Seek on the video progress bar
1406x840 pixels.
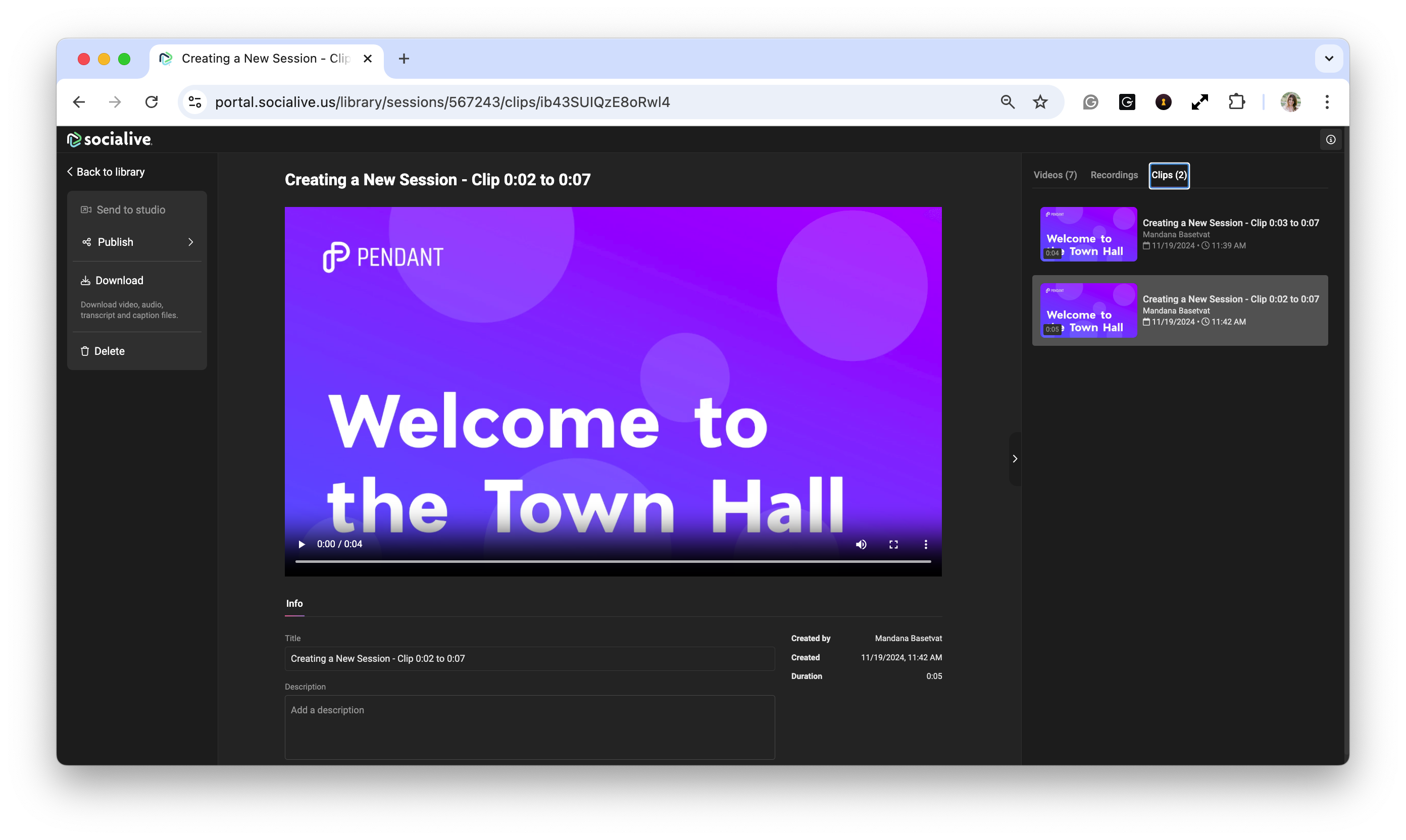(613, 561)
